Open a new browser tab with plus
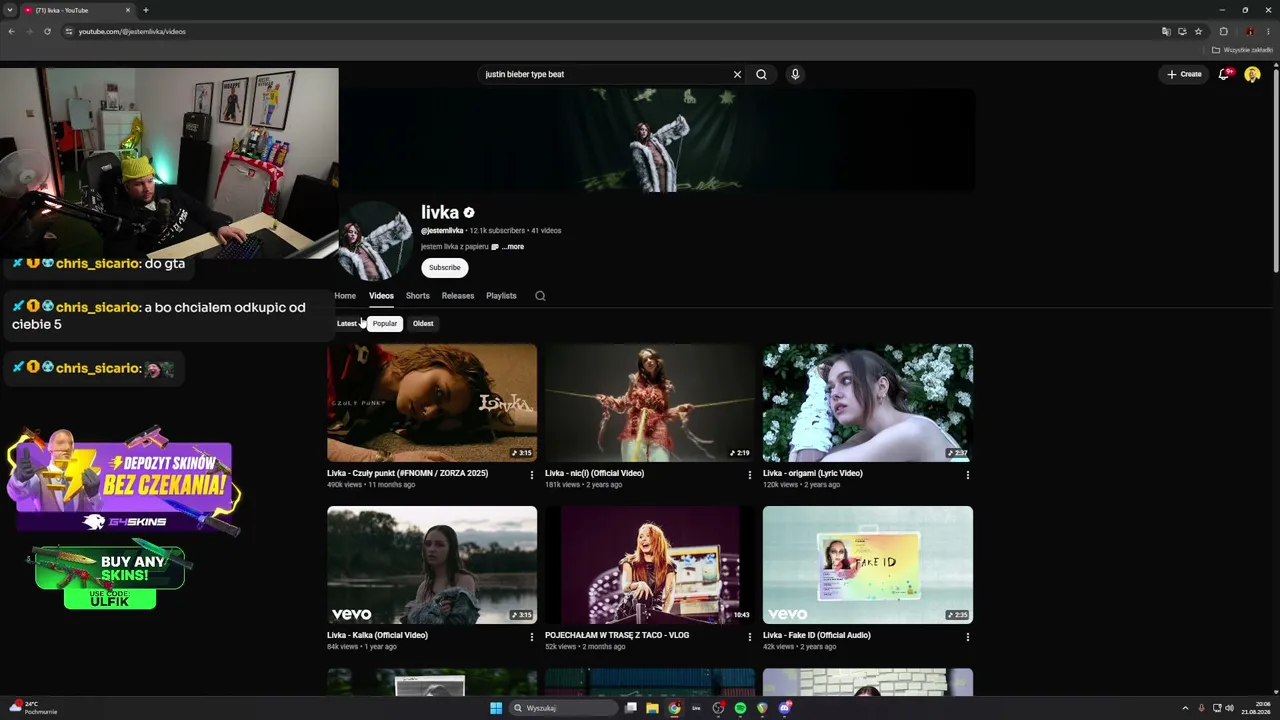The width and height of the screenshot is (1280, 720). click(x=146, y=10)
